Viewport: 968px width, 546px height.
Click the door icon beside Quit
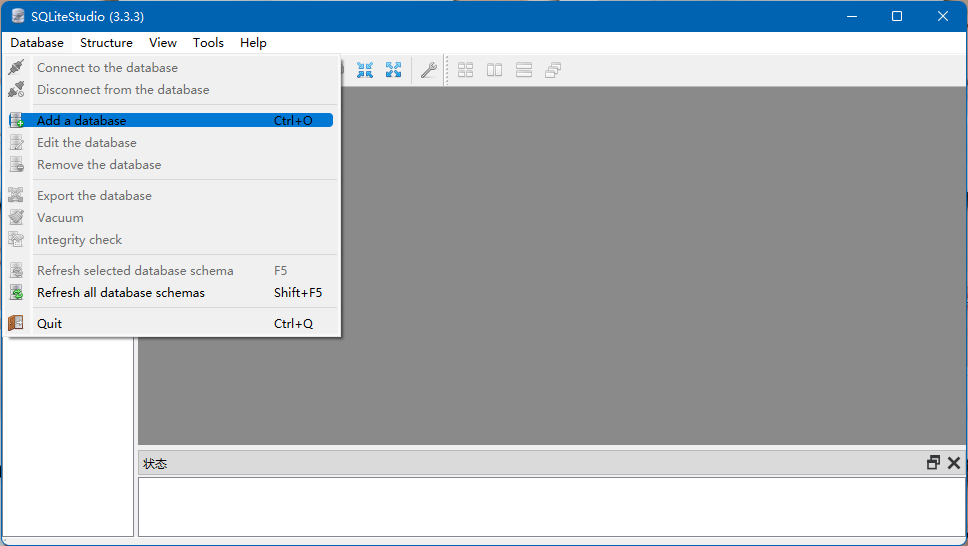coord(16,323)
